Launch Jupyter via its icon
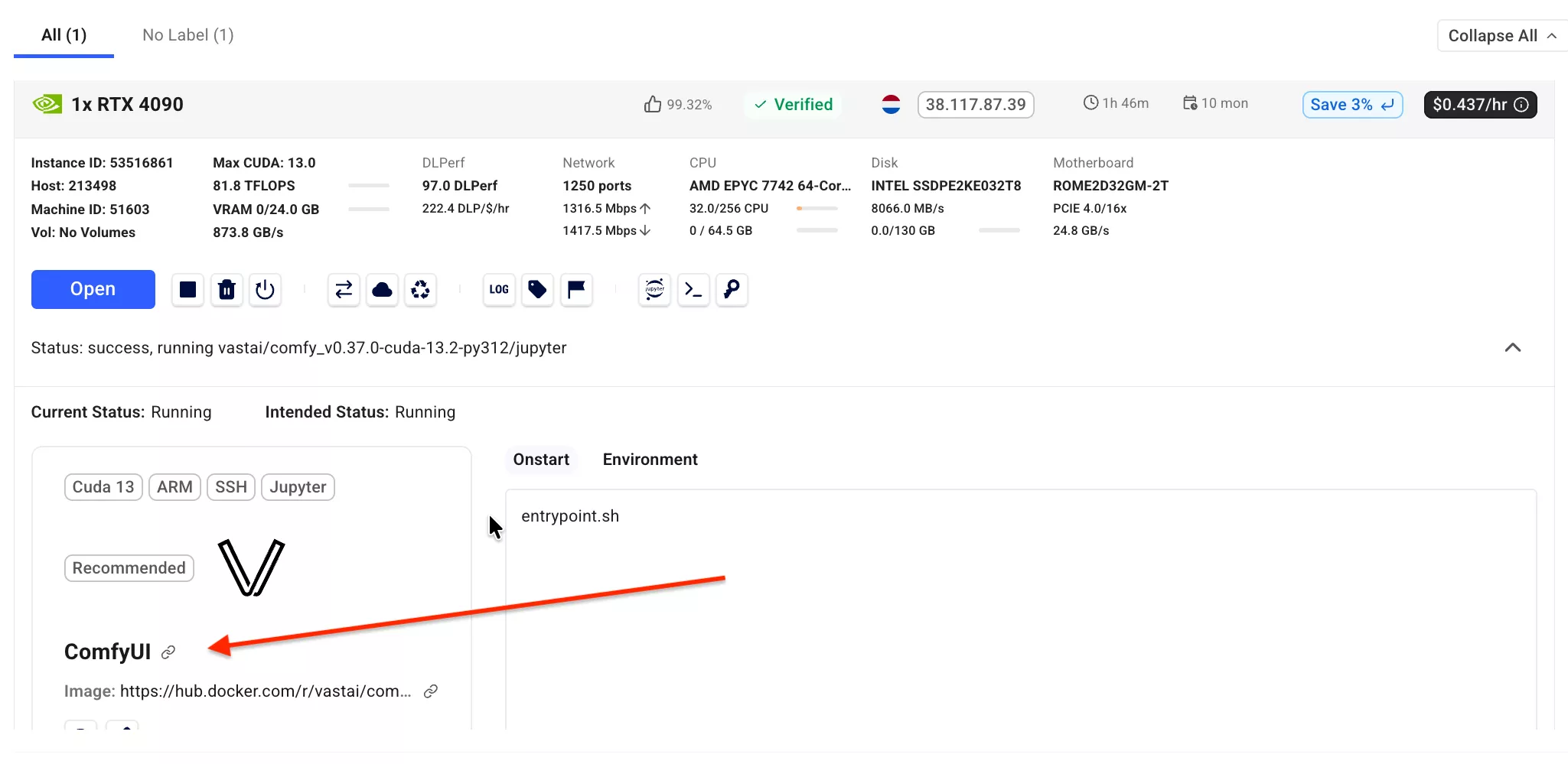This screenshot has height=764, width=1568. [x=654, y=290]
